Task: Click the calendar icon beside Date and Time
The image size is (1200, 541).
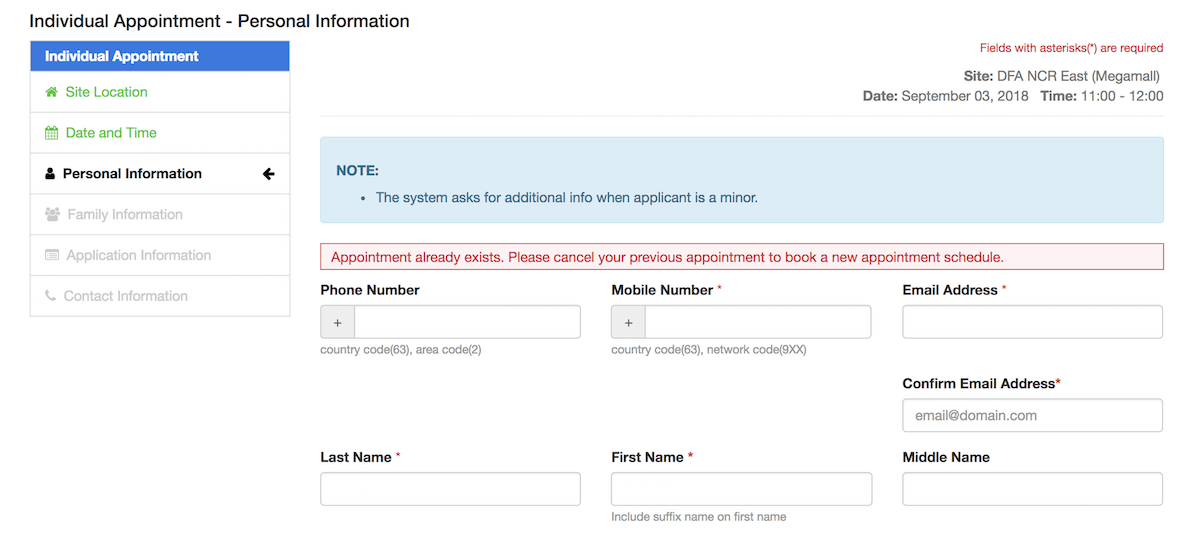Action: pos(52,133)
